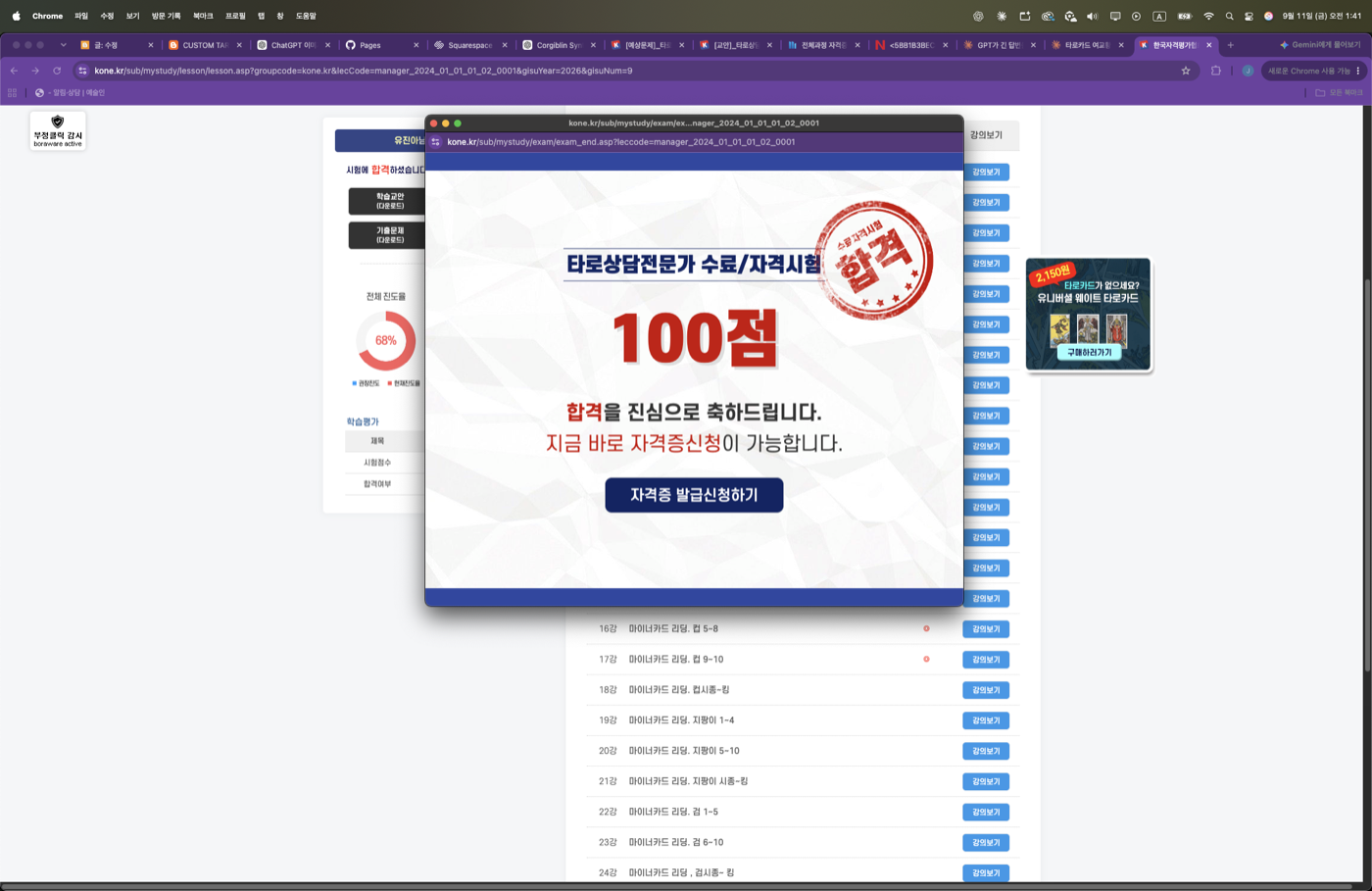Click the browser forward arrow
Viewport: 1372px width, 891px height.
(35, 71)
